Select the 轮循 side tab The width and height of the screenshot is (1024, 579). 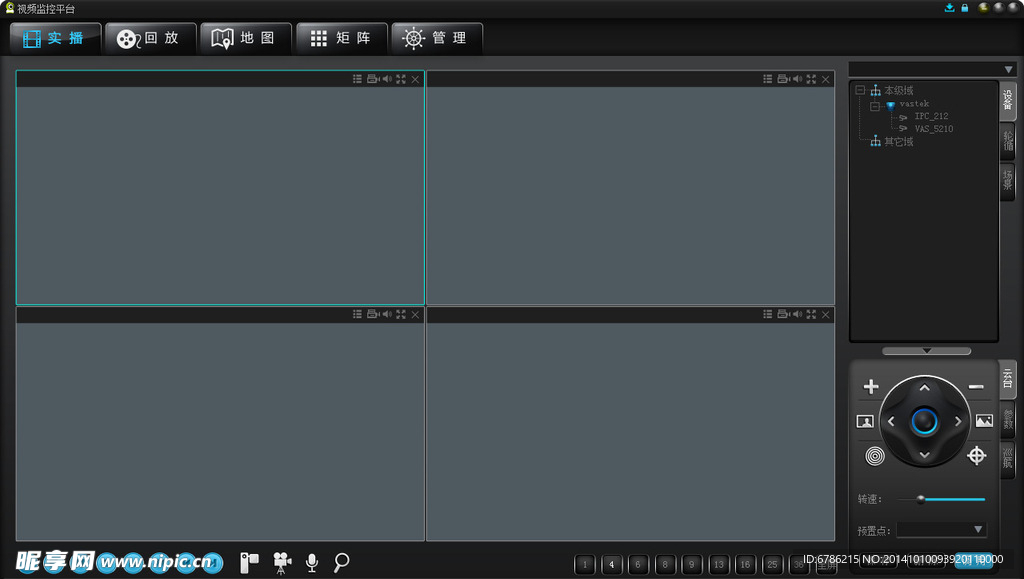(1008, 140)
